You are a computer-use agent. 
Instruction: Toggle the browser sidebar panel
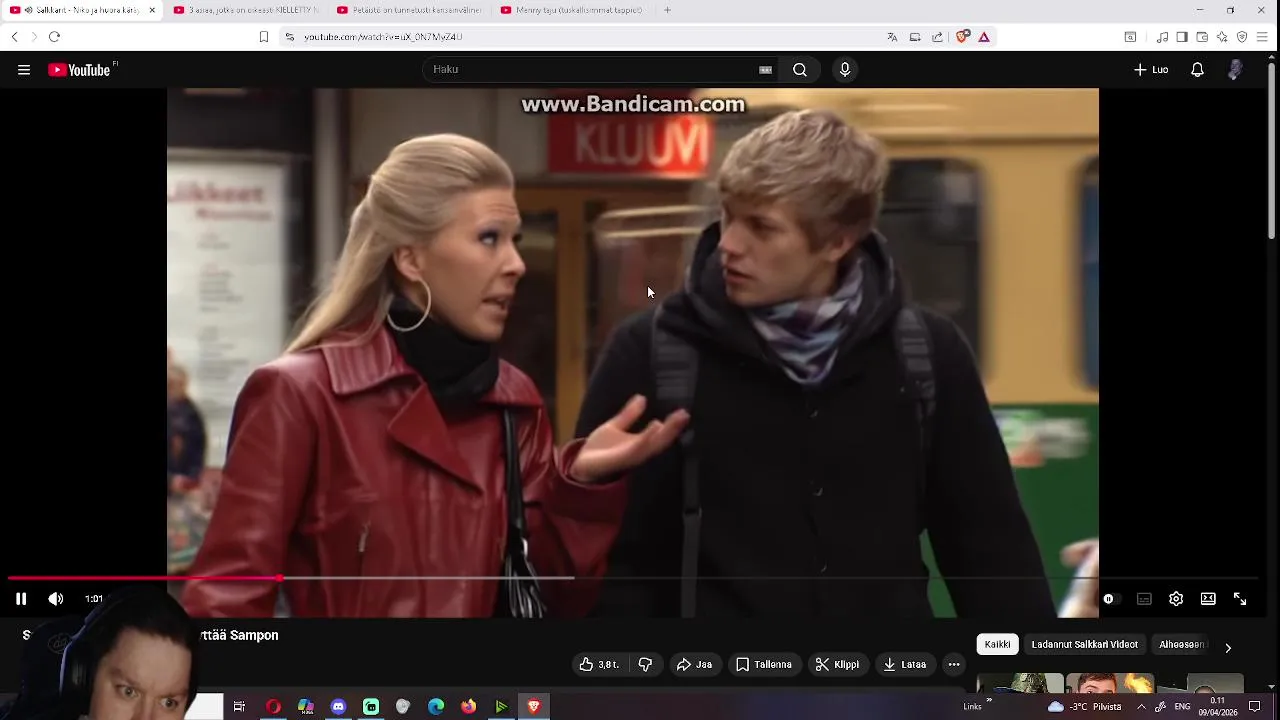(x=1182, y=37)
